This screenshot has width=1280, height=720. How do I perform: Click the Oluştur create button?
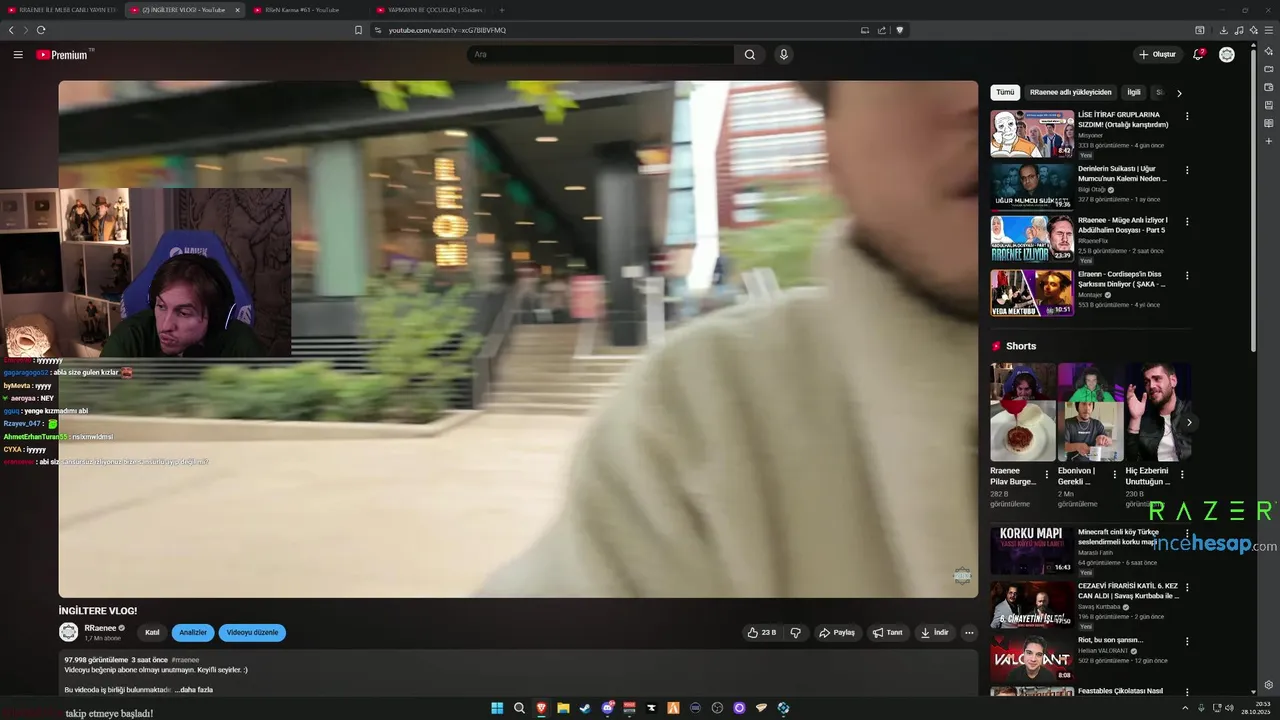[1158, 55]
